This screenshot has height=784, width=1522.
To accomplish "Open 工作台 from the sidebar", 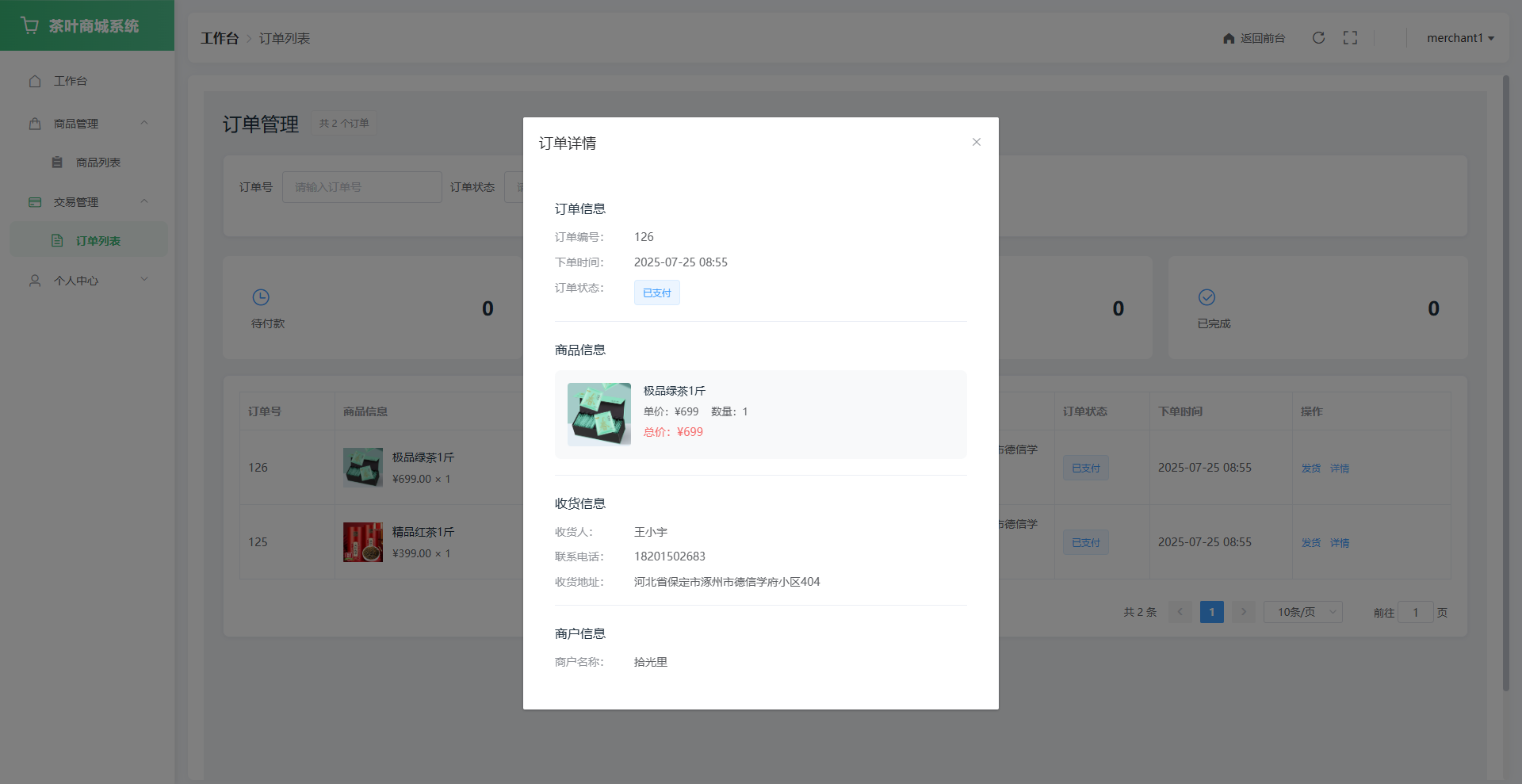I will click(71, 81).
